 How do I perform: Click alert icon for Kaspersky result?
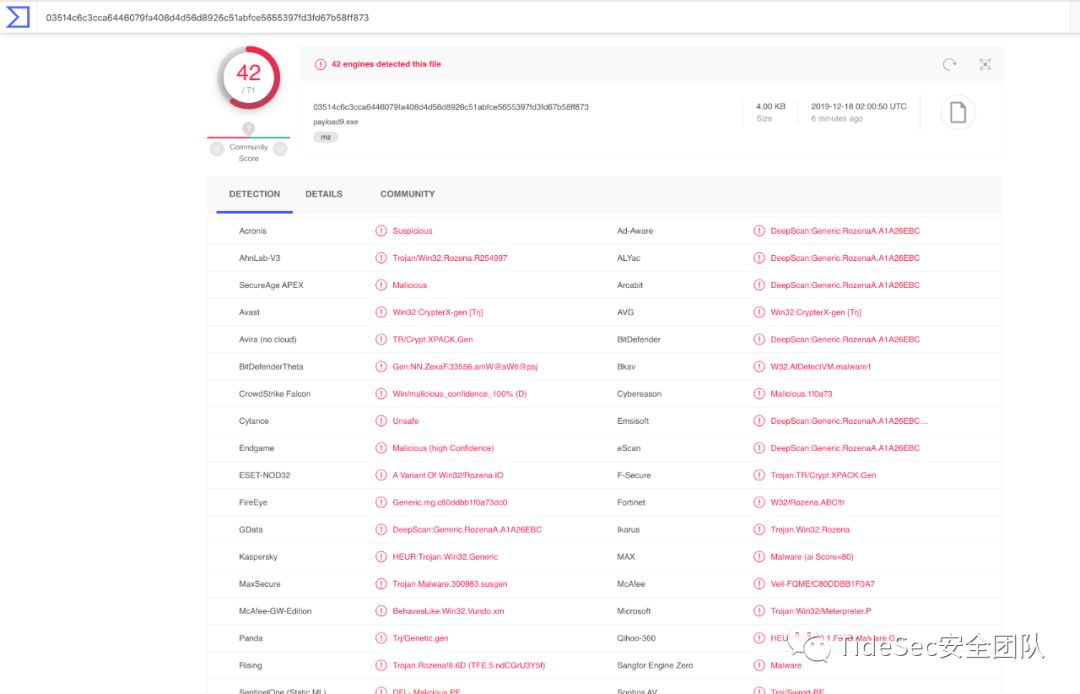[x=381, y=556]
